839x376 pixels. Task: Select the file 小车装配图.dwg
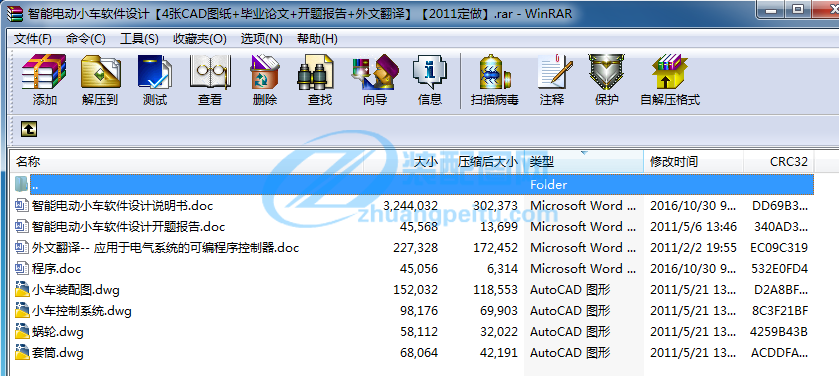coord(75,290)
